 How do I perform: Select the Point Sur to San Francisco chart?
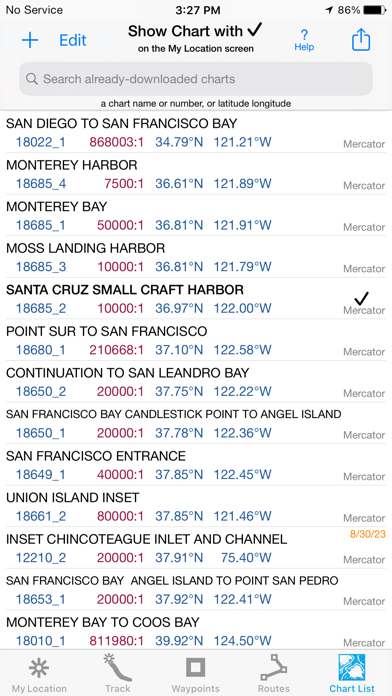[x=196, y=340]
